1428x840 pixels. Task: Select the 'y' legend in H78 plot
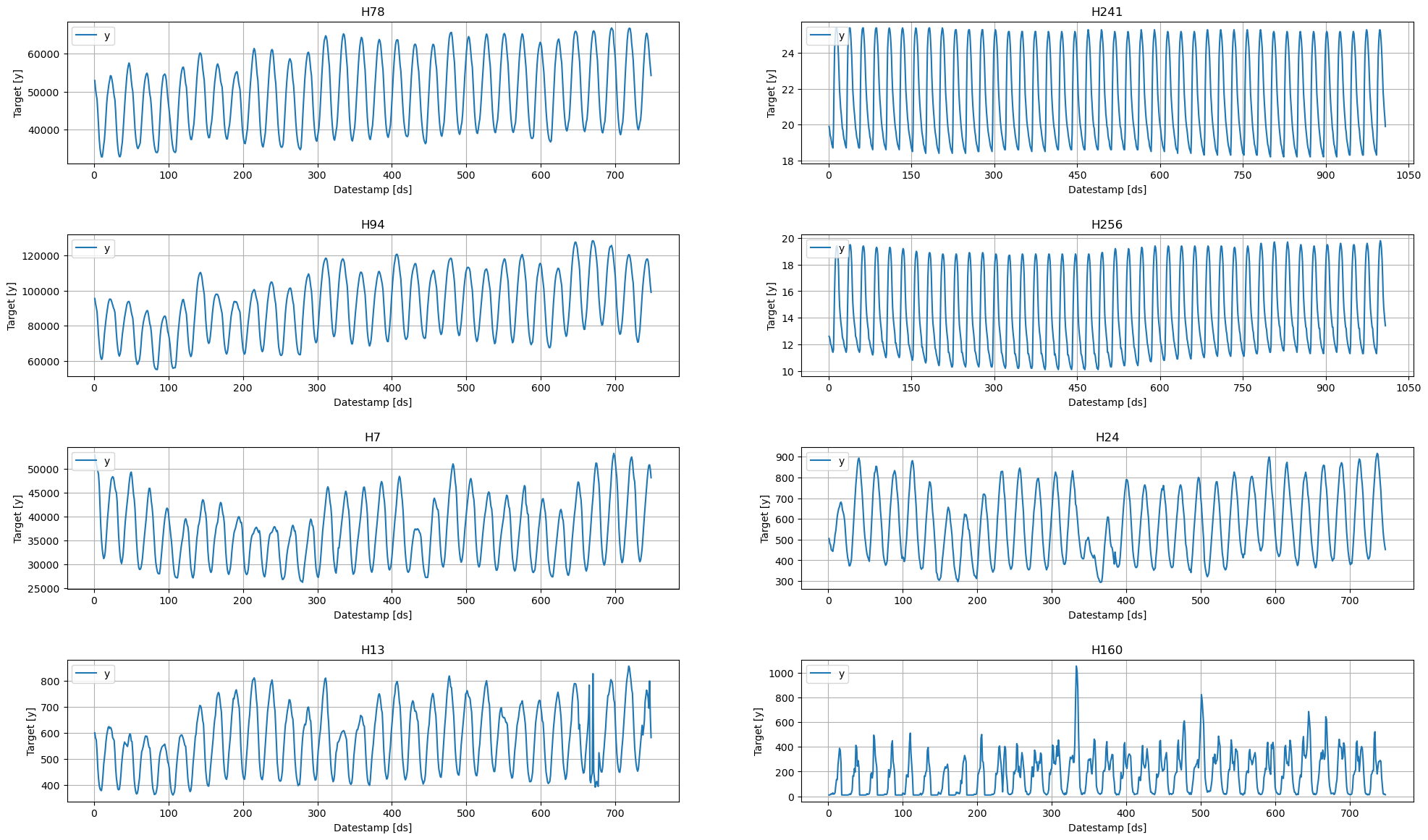click(x=93, y=35)
